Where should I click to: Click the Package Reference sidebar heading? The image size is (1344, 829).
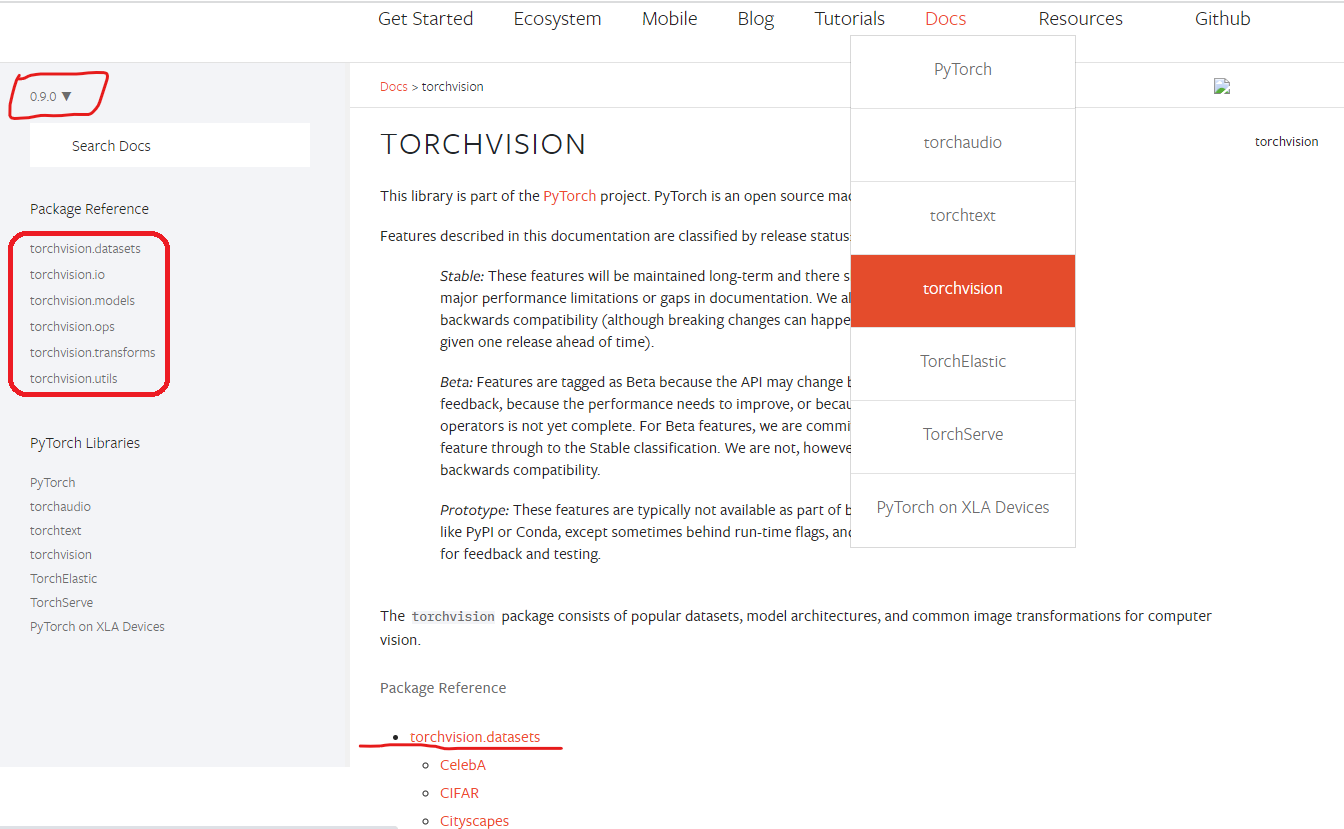click(89, 209)
